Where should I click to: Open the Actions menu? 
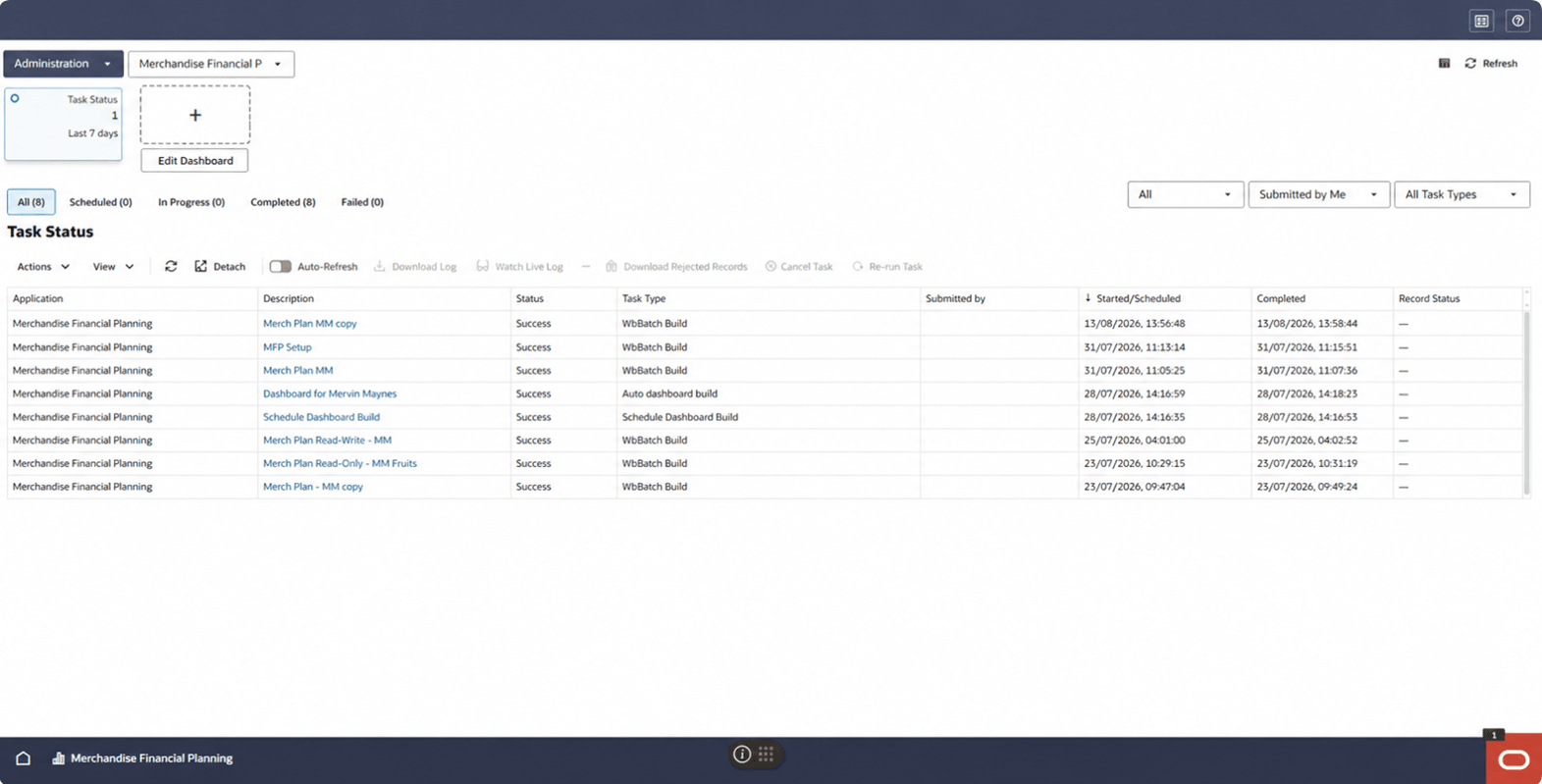click(43, 267)
